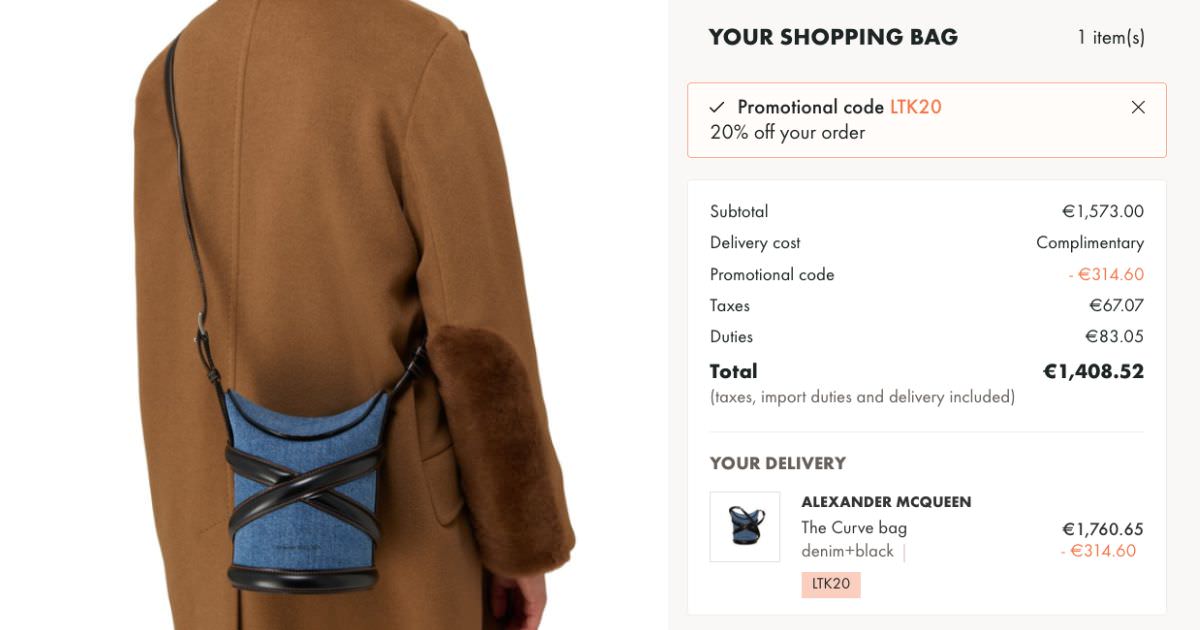Click the denim+black color description

coord(847,551)
